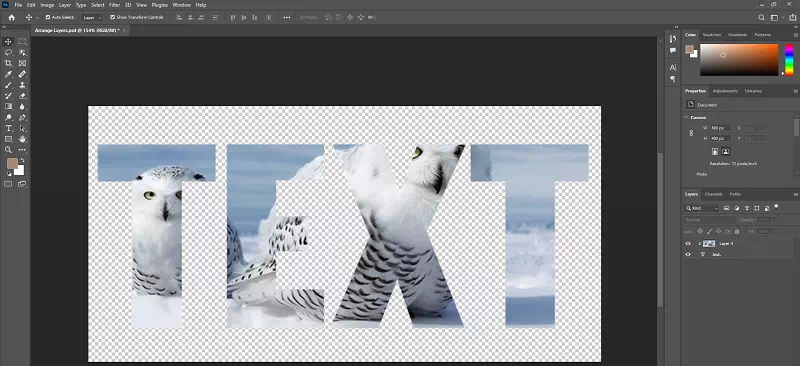This screenshot has height=366, width=800.
Task: Toggle the layer filtering on/off switch
Action: 777,207
